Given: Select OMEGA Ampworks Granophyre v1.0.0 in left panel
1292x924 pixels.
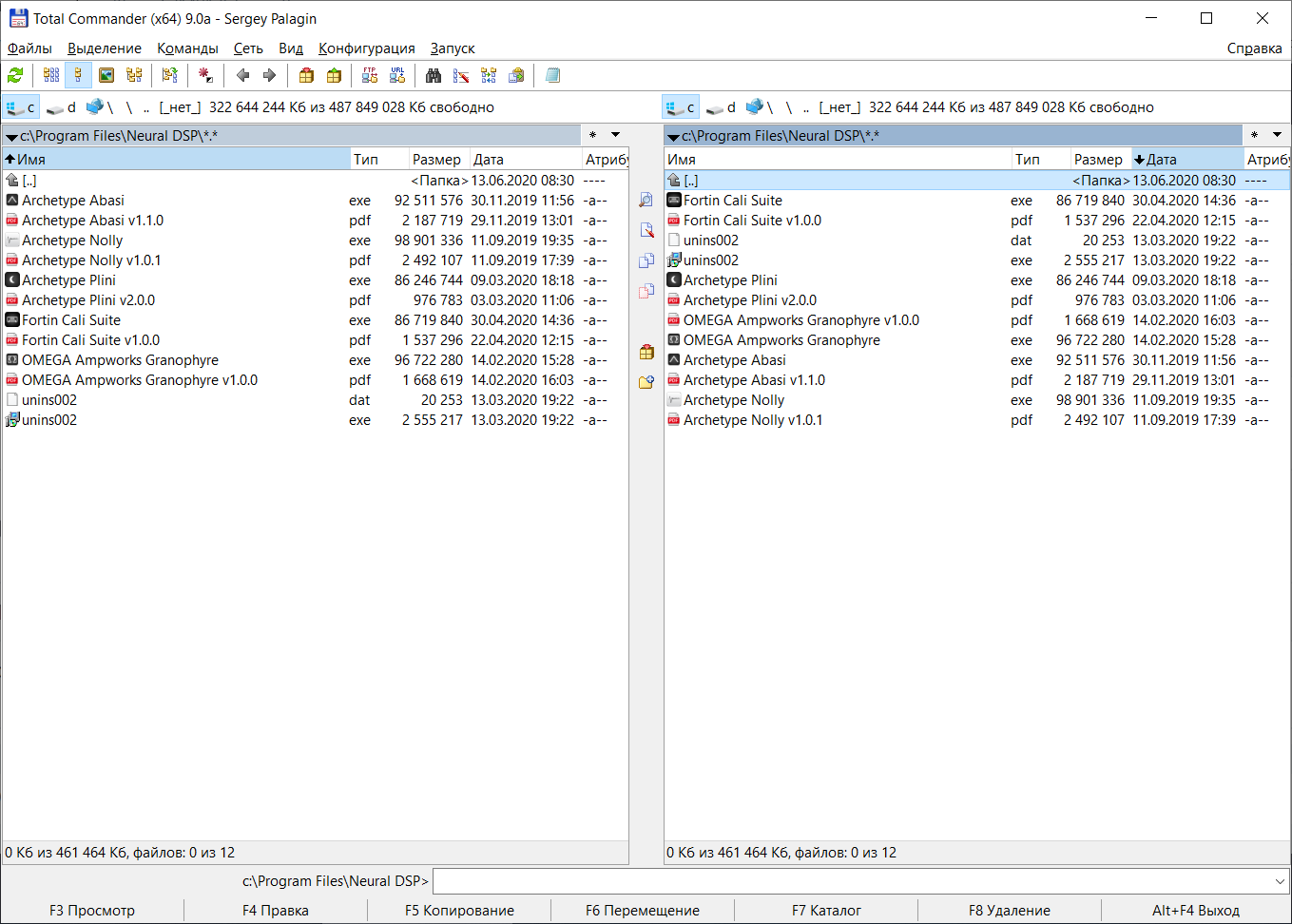Looking at the screenshot, I should point(315,379).
